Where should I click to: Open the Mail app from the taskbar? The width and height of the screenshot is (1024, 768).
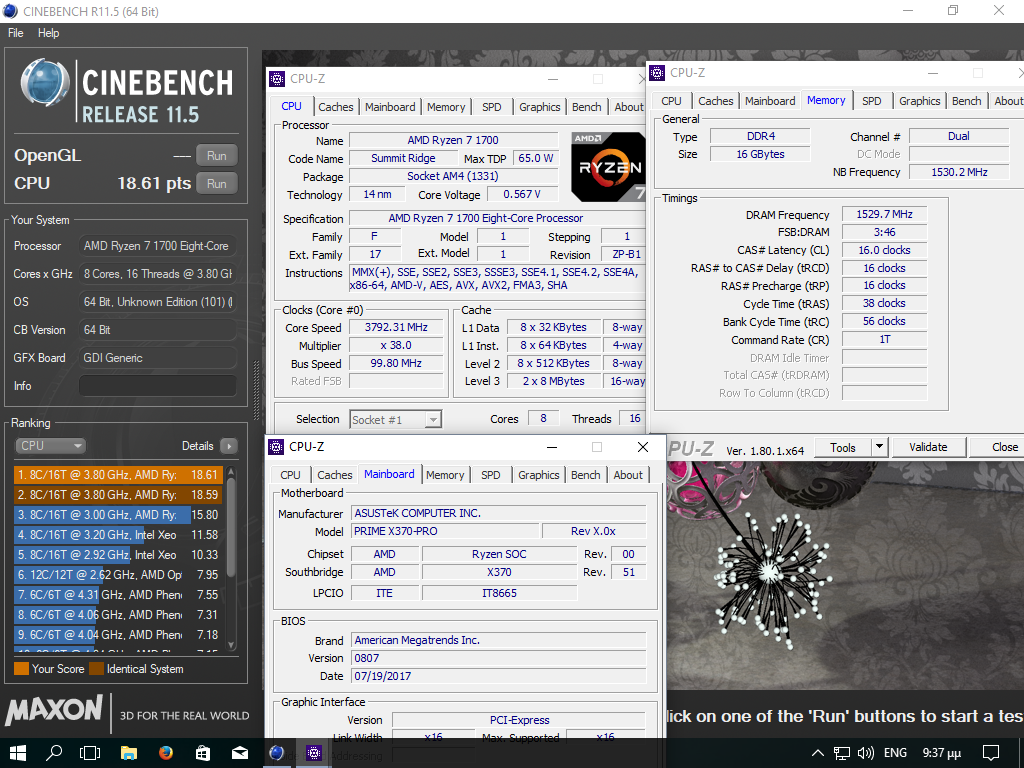(x=240, y=753)
